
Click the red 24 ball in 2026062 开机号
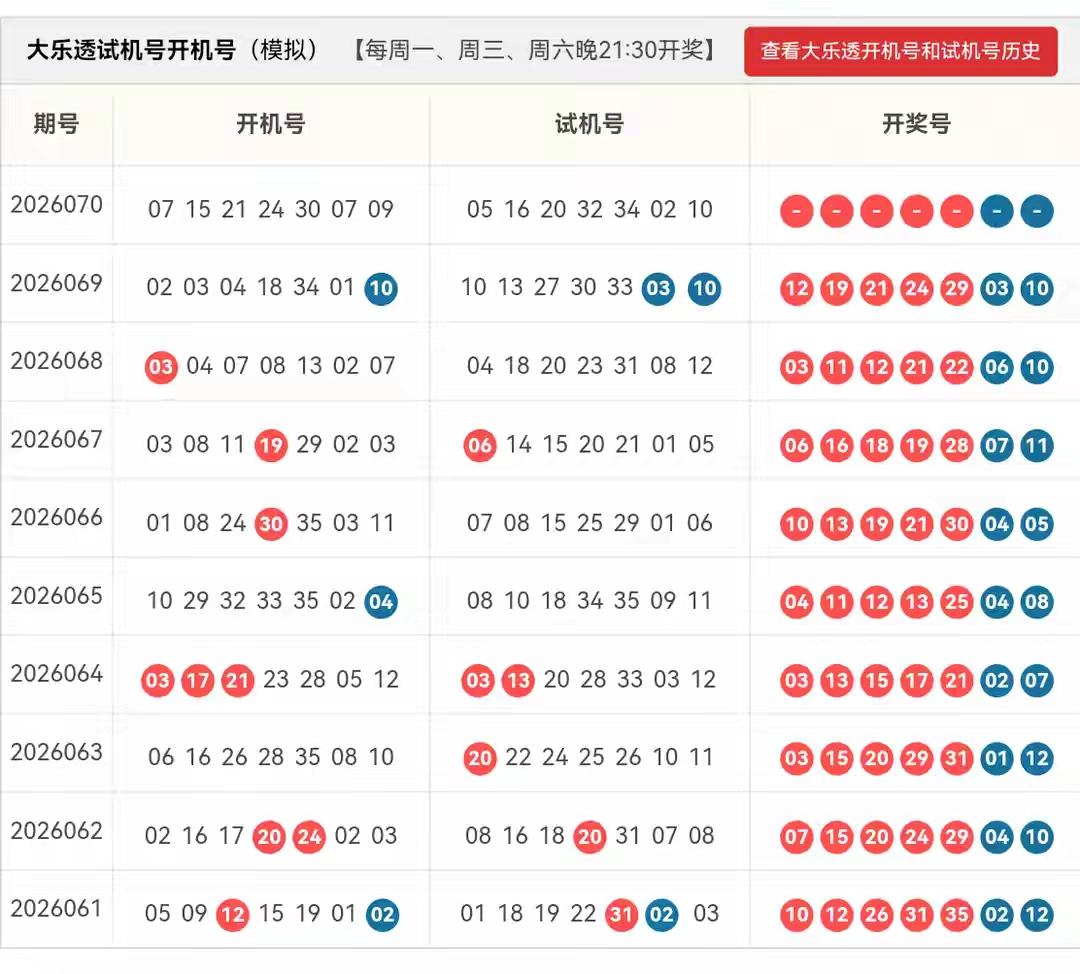[309, 837]
